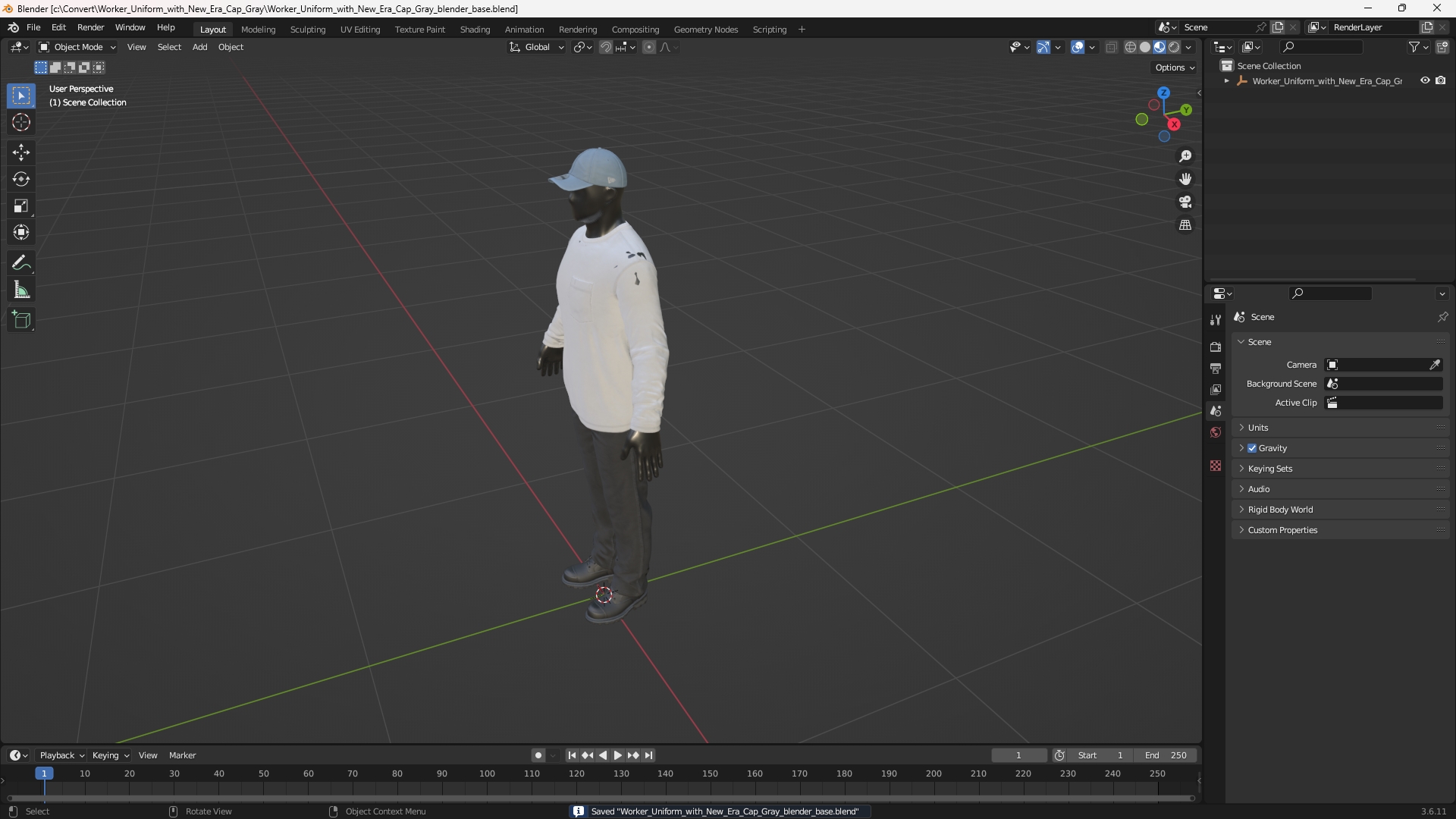Open the View Layer properties tab

[x=1216, y=389]
